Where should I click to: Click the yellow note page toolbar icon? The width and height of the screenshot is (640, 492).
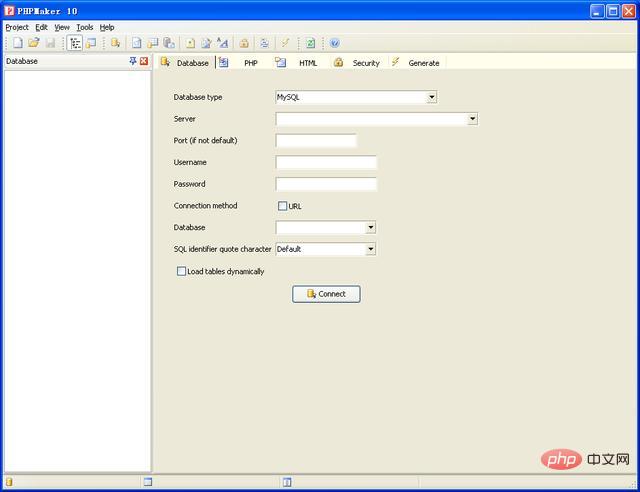(190, 43)
